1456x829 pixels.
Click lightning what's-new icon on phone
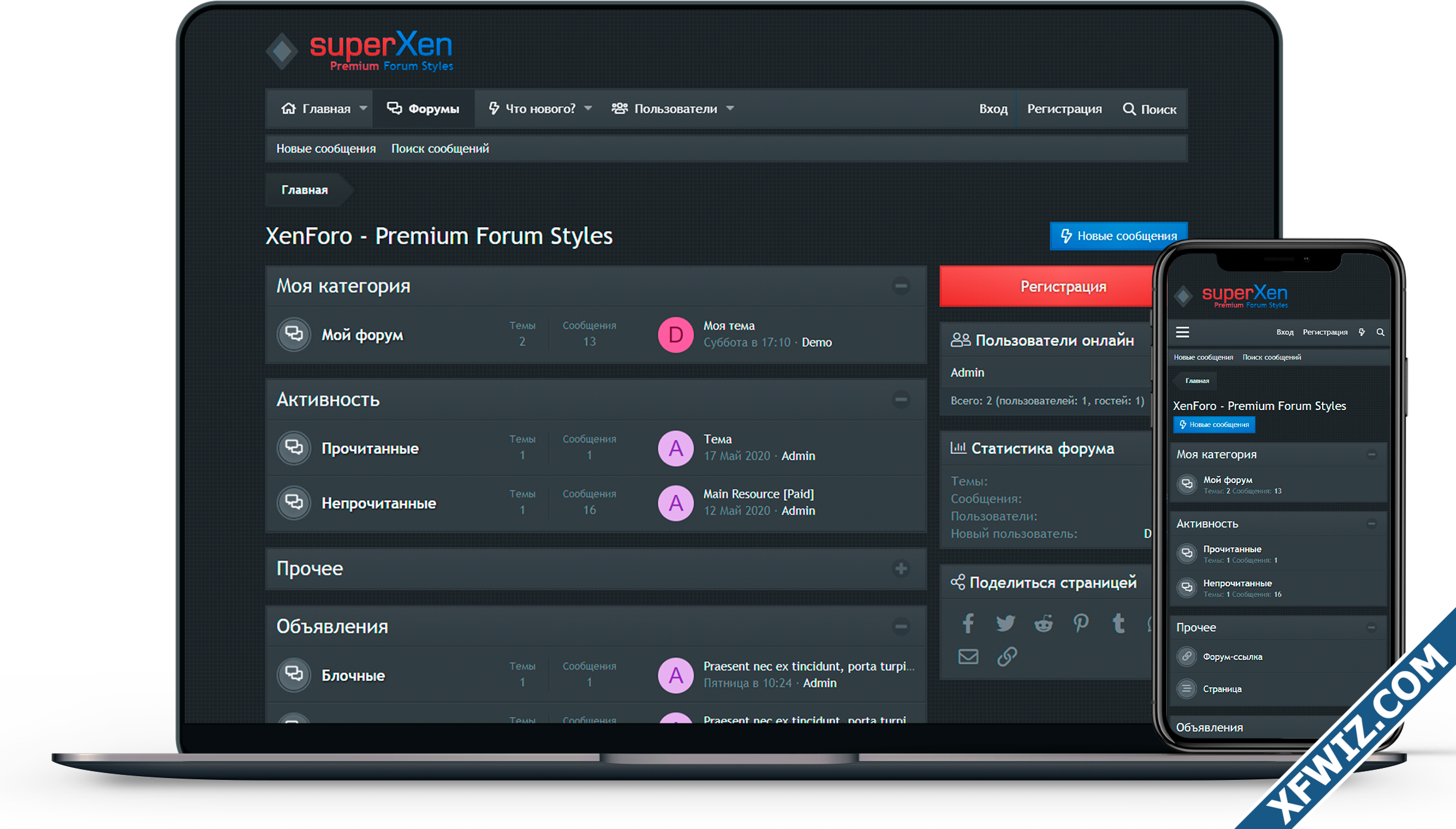[1362, 332]
